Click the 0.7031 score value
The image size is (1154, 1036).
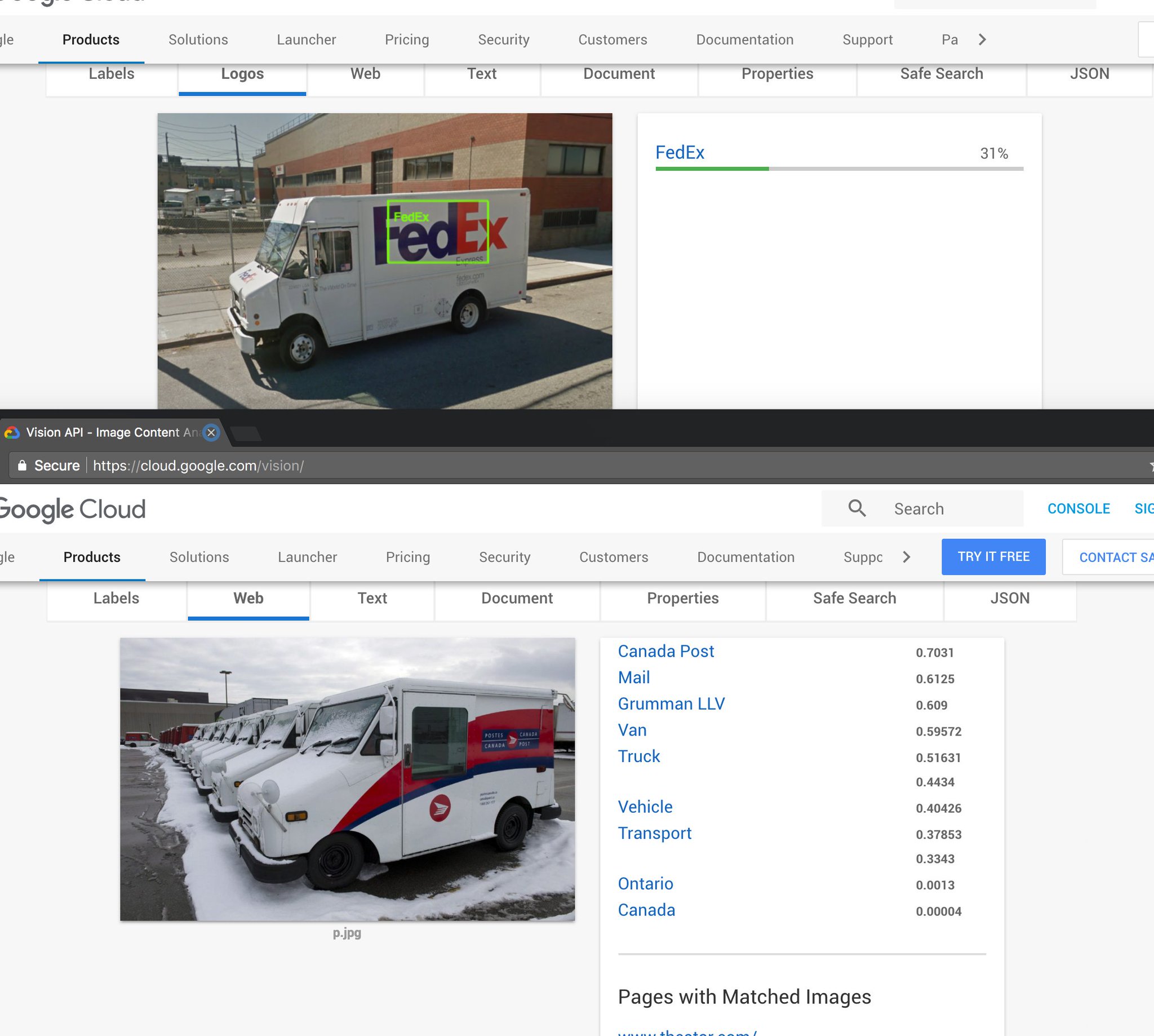pyautogui.click(x=935, y=652)
